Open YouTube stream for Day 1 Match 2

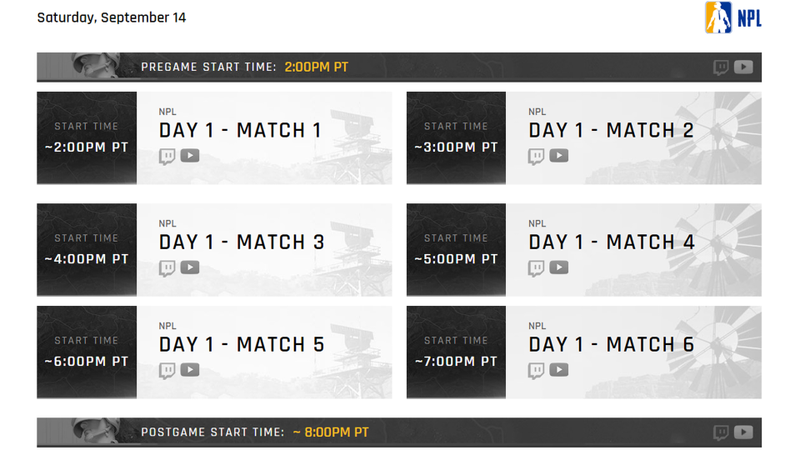click(x=559, y=156)
